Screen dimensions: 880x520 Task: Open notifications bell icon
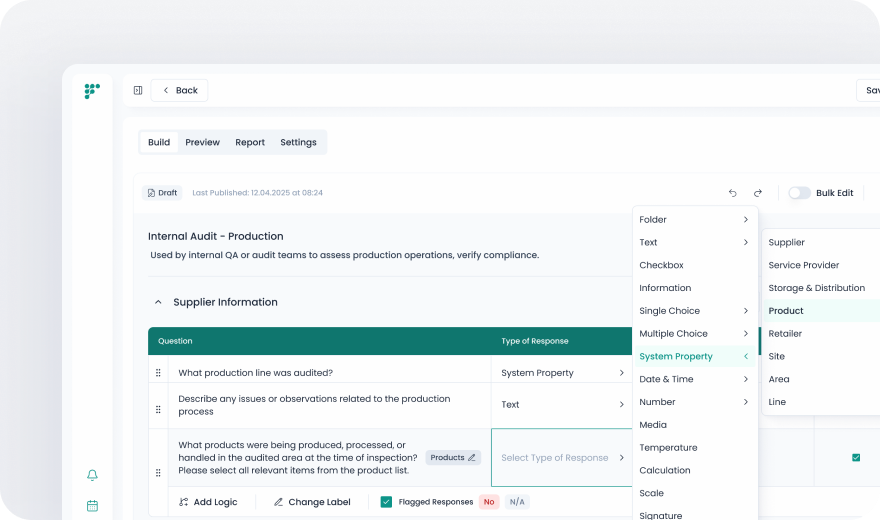[x=93, y=475]
